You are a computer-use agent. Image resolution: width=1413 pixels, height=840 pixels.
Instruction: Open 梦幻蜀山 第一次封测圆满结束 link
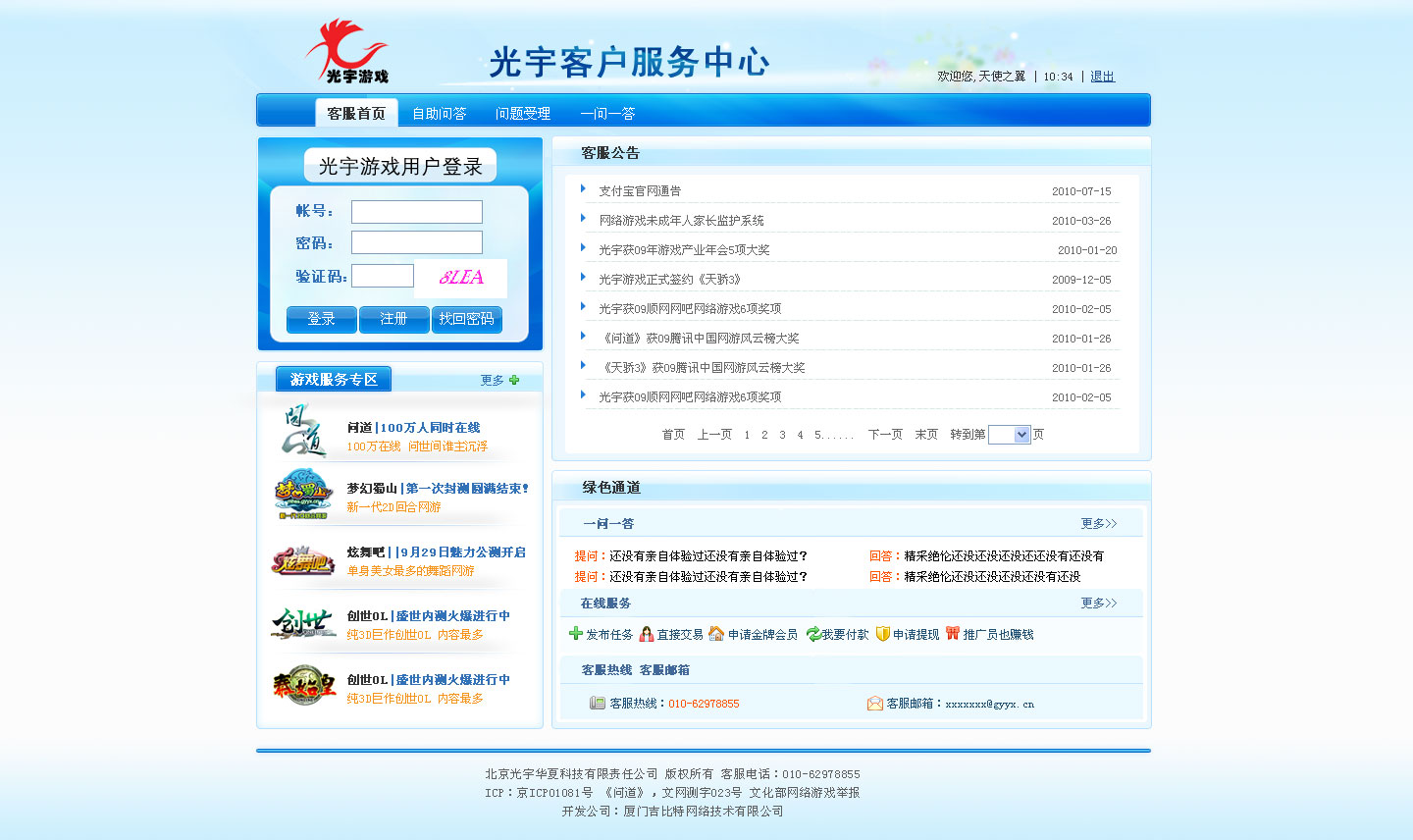[x=438, y=489]
